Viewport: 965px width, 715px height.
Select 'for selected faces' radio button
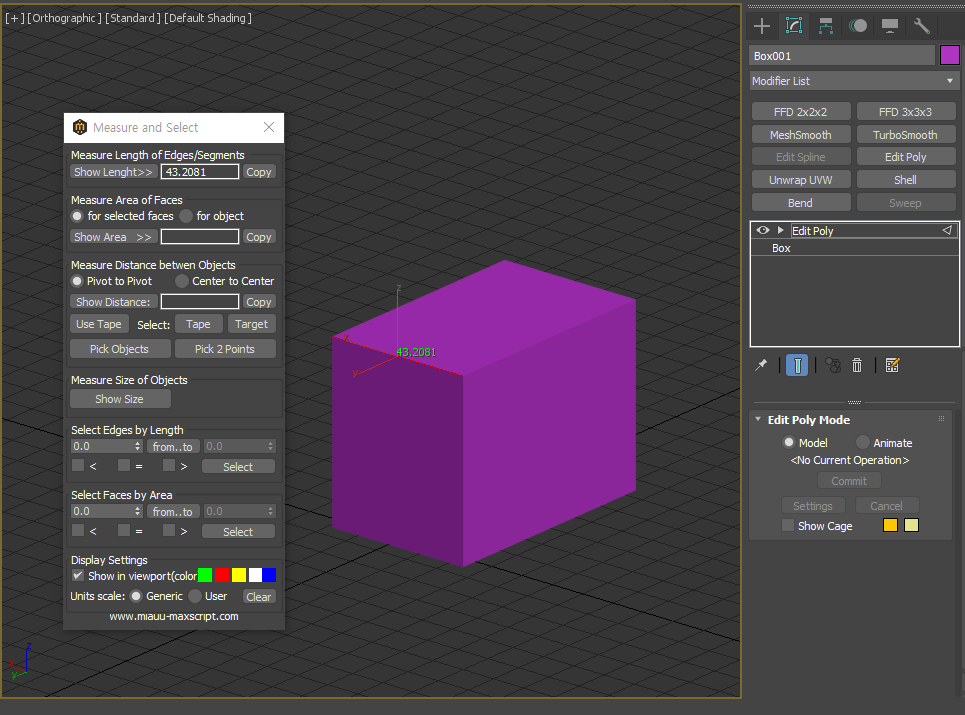coord(77,216)
